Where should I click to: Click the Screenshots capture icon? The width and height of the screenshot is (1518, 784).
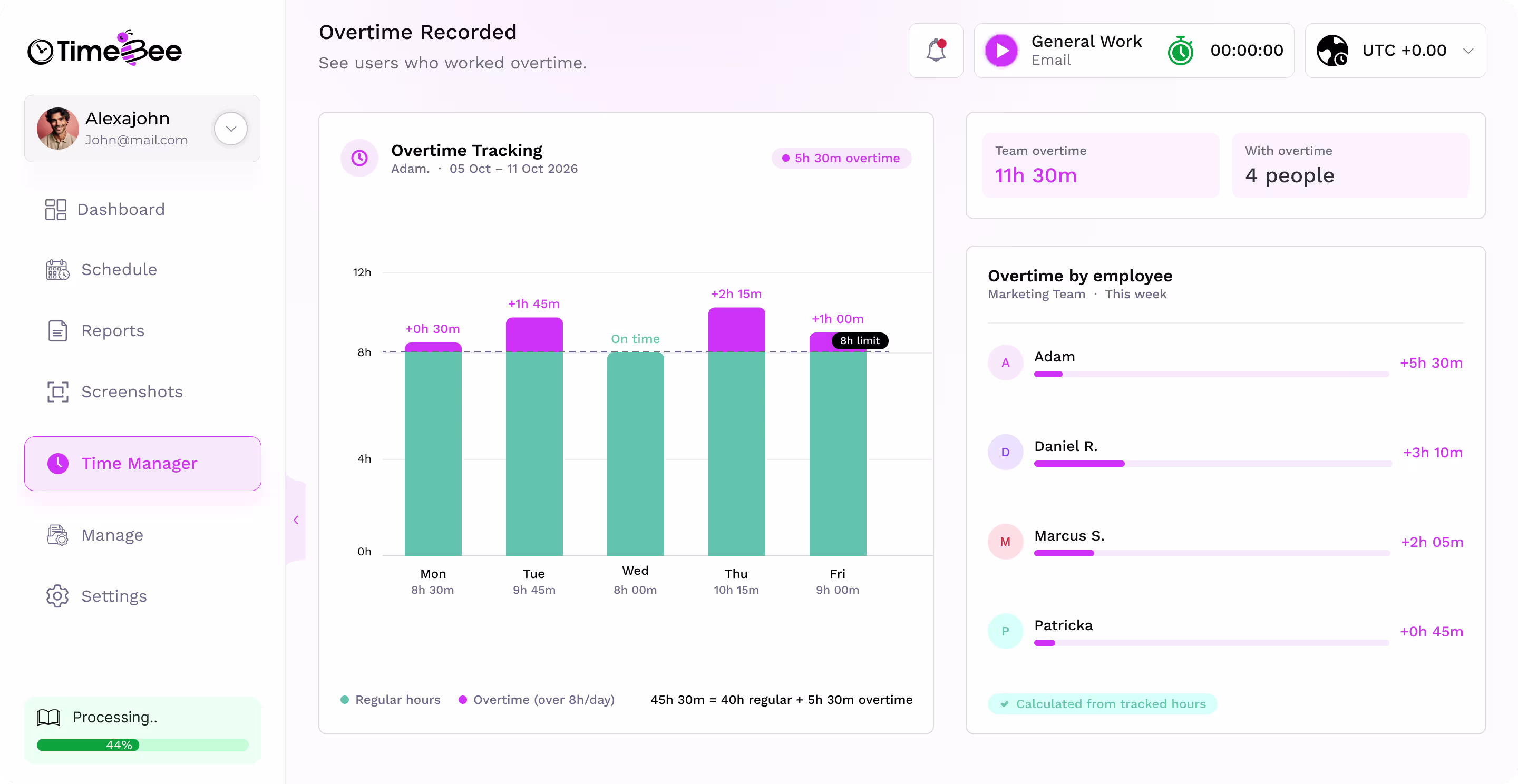tap(58, 391)
